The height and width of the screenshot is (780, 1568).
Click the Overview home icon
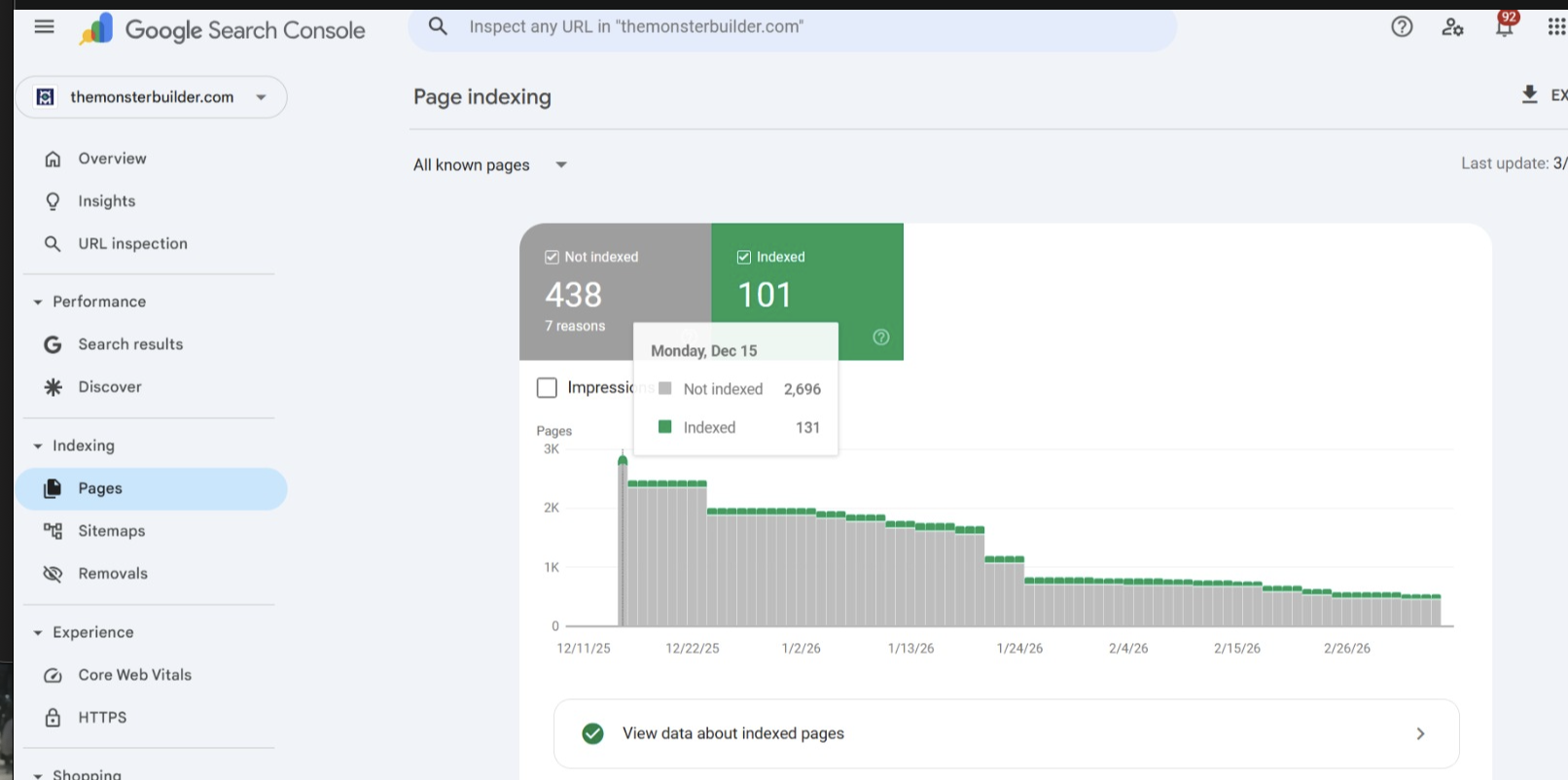click(x=53, y=159)
